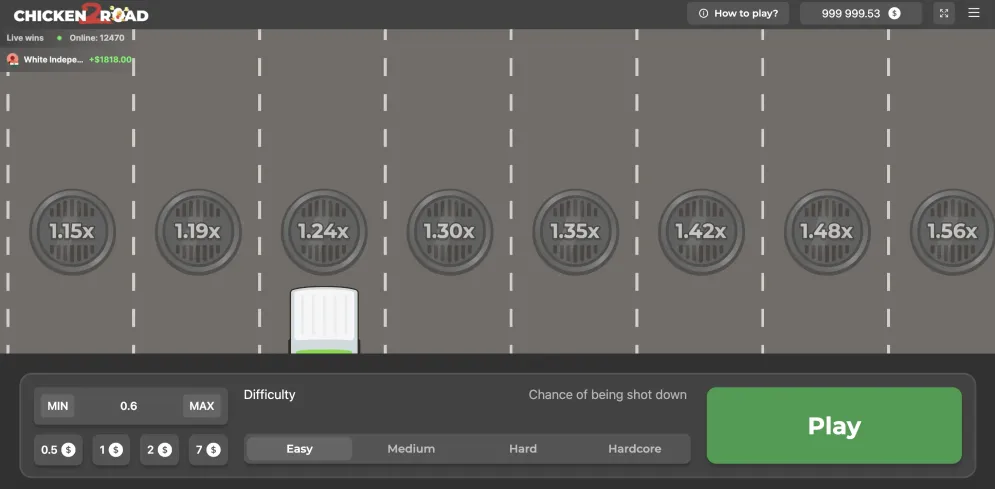Choose the 7 dollar quick bet
995x489 pixels.
pyautogui.click(x=208, y=450)
